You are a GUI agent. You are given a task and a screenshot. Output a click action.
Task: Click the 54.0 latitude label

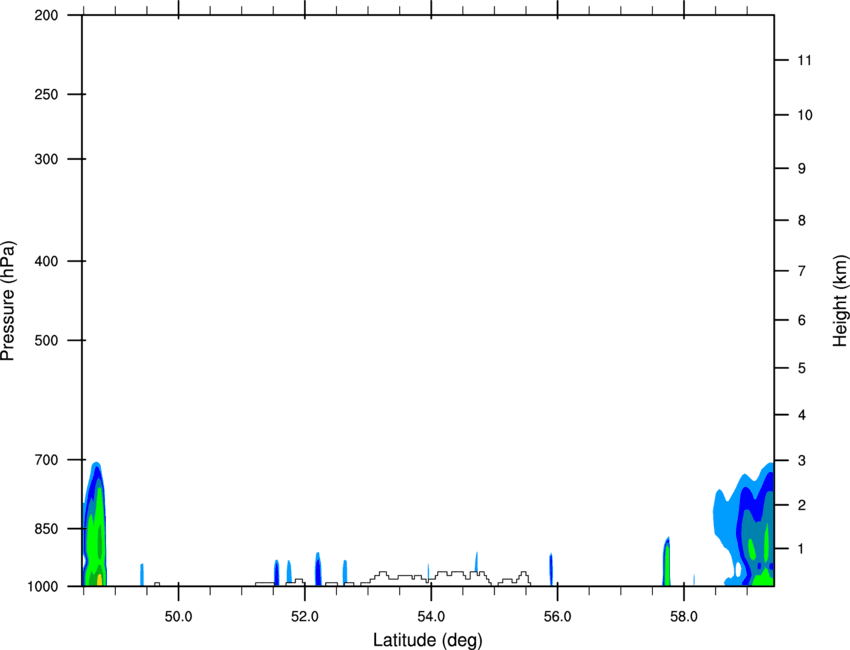[432, 617]
